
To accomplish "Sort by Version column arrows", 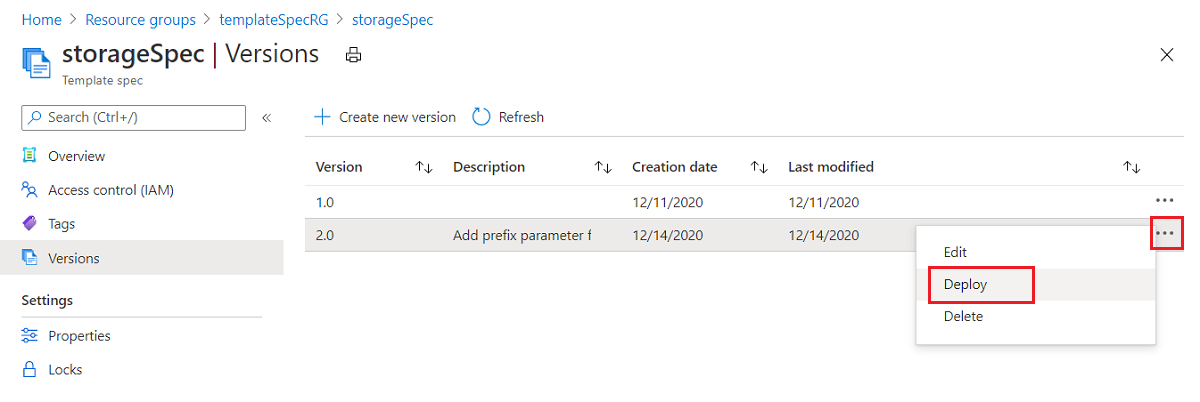I will (x=424, y=167).
